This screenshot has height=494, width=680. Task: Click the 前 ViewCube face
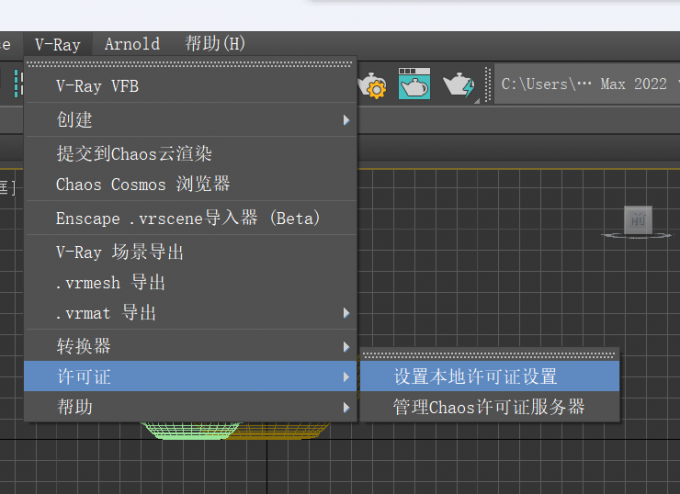pyautogui.click(x=638, y=220)
